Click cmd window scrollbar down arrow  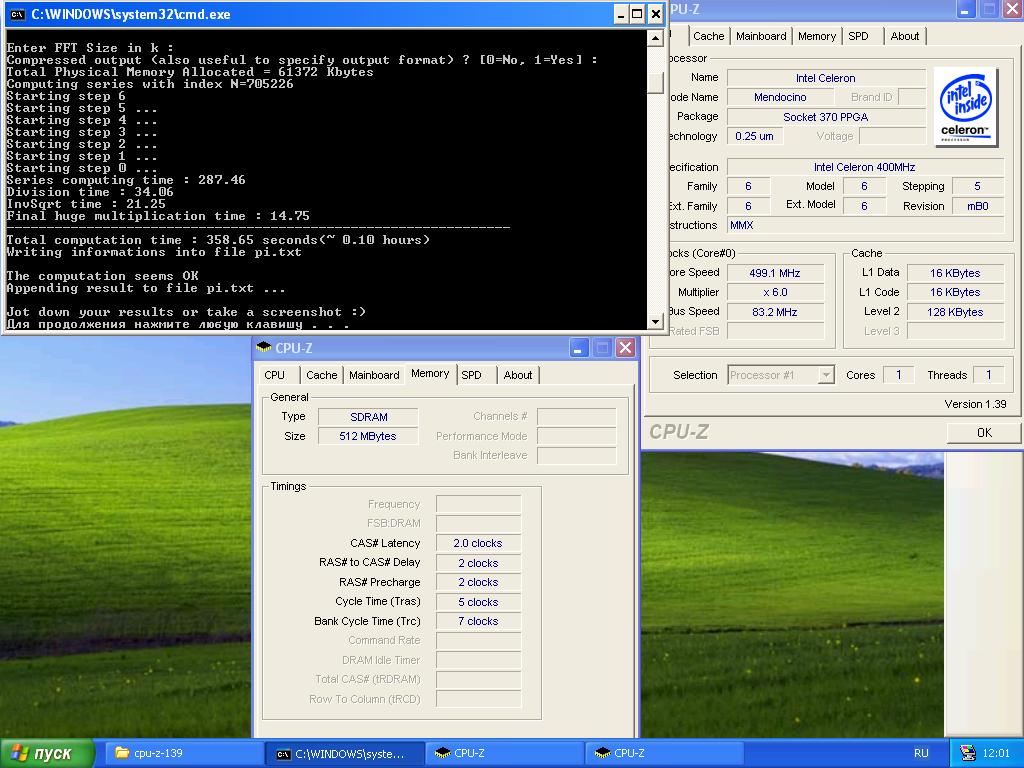655,321
